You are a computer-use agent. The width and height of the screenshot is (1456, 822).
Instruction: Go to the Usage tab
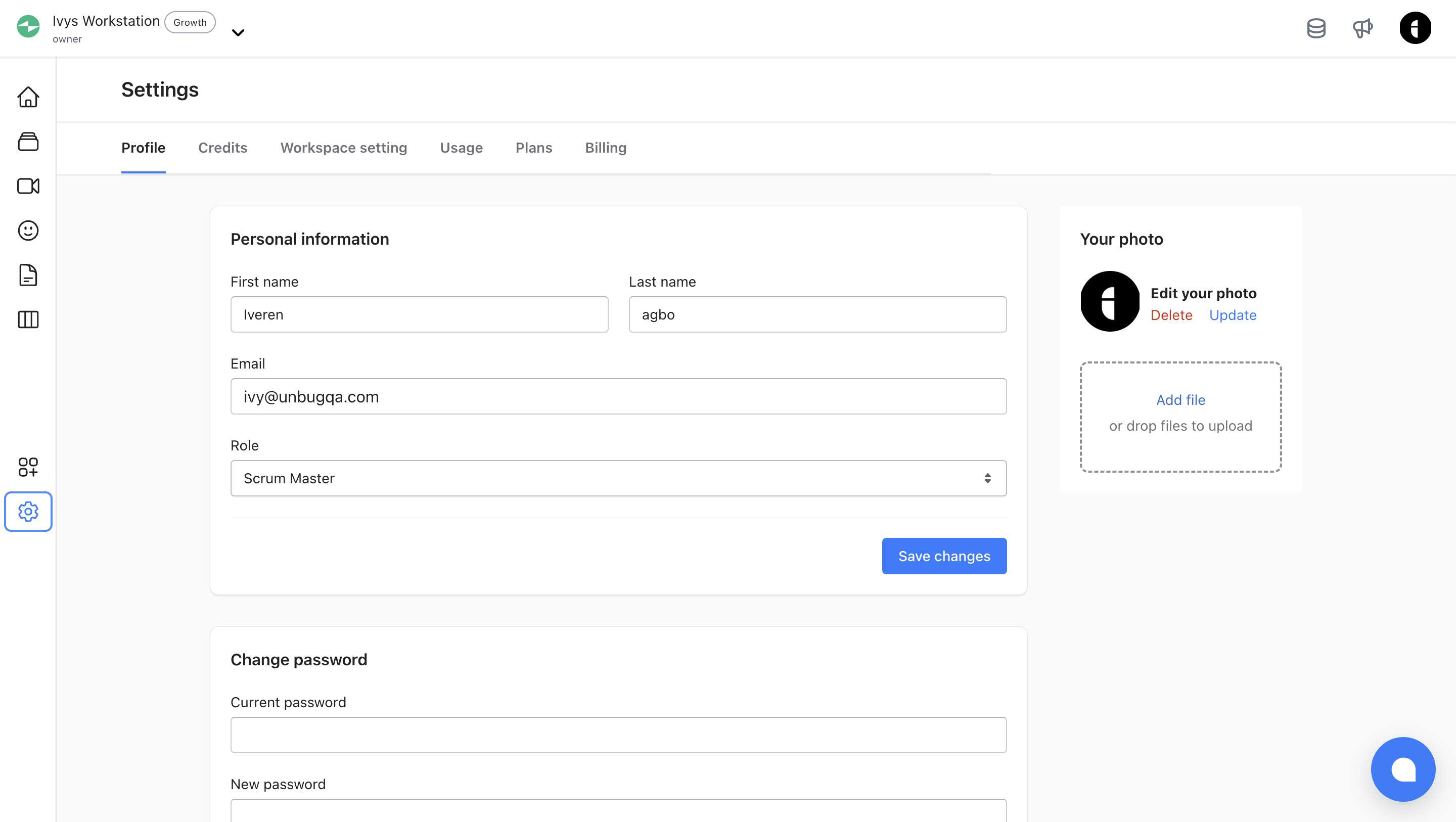[461, 148]
